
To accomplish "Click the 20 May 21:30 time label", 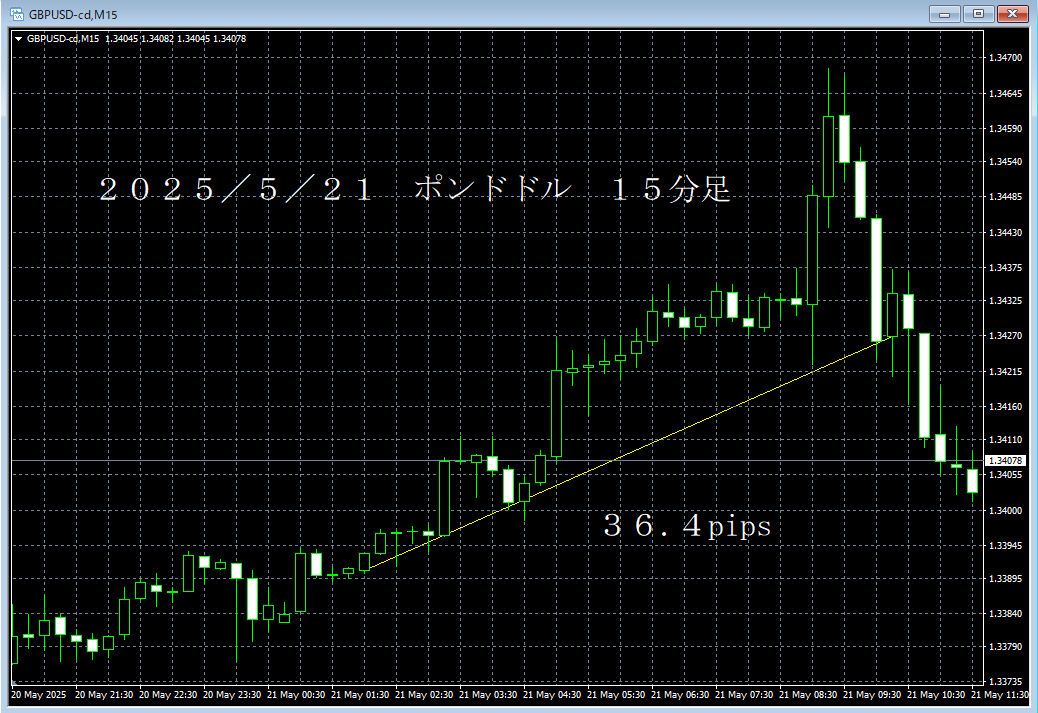I will click(104, 694).
